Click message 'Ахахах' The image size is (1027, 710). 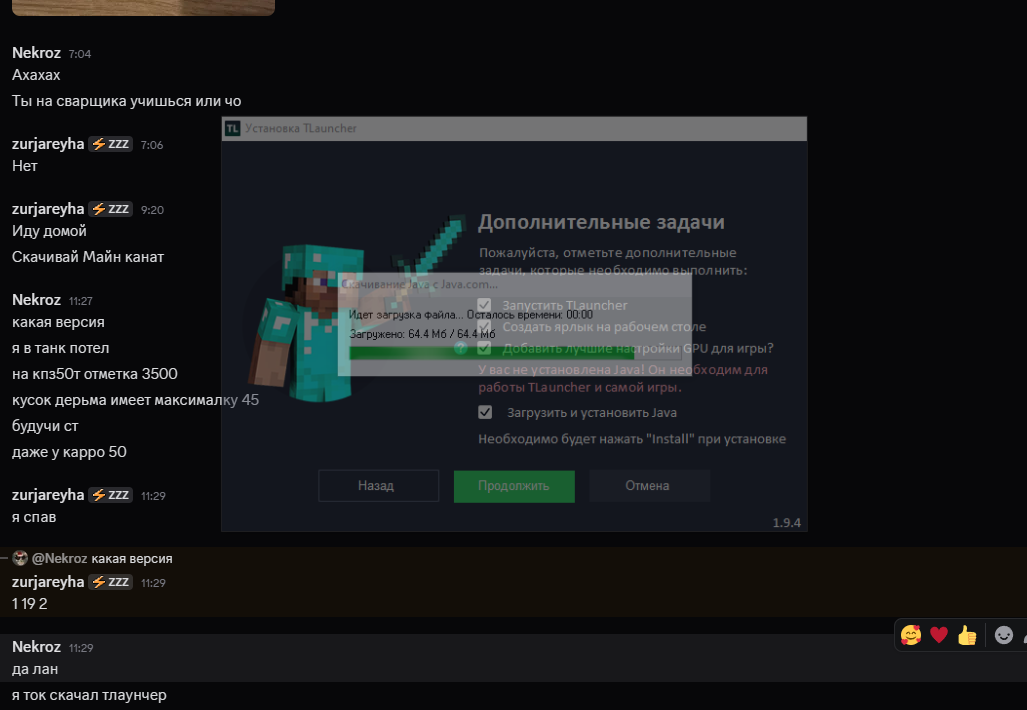36,75
